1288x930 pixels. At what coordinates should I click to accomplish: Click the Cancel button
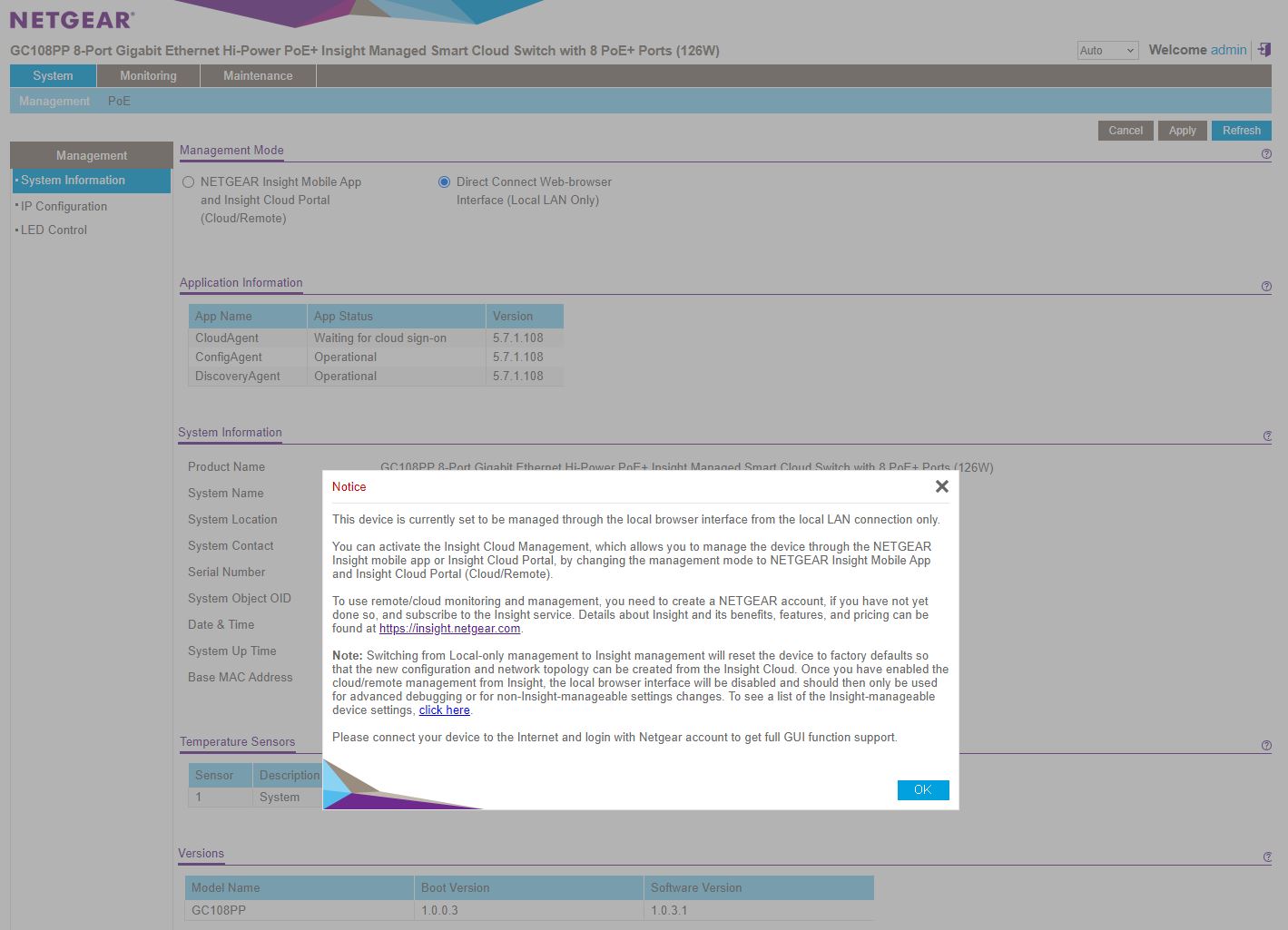tap(1126, 131)
